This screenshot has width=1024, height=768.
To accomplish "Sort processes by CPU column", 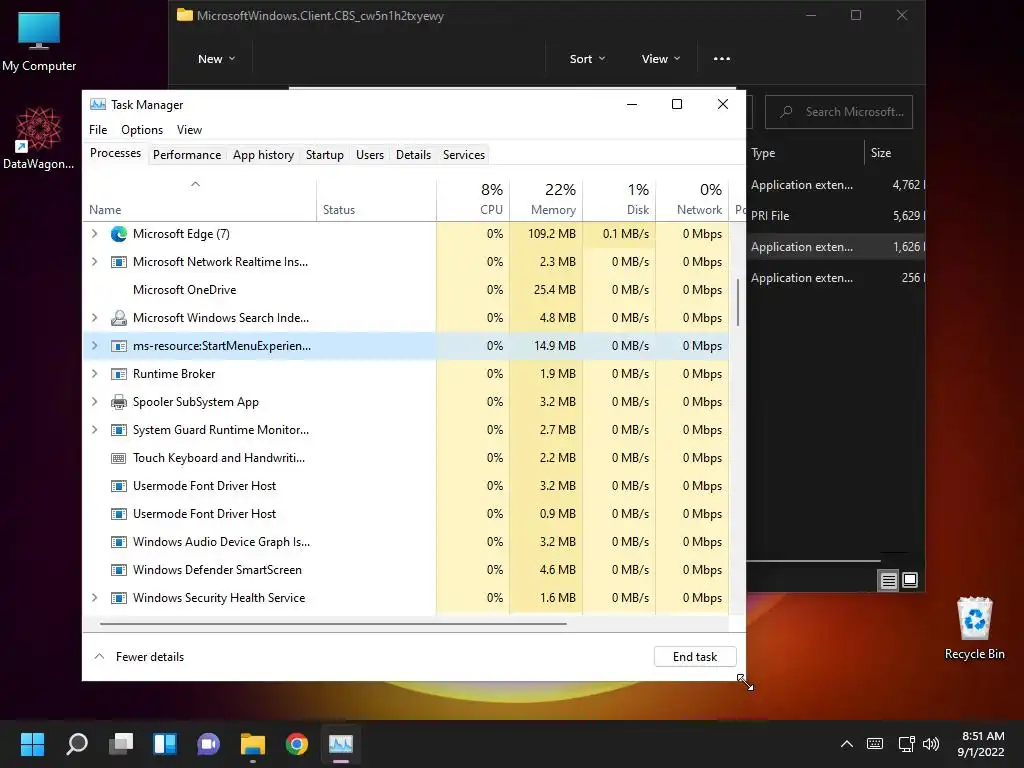I will pos(473,199).
